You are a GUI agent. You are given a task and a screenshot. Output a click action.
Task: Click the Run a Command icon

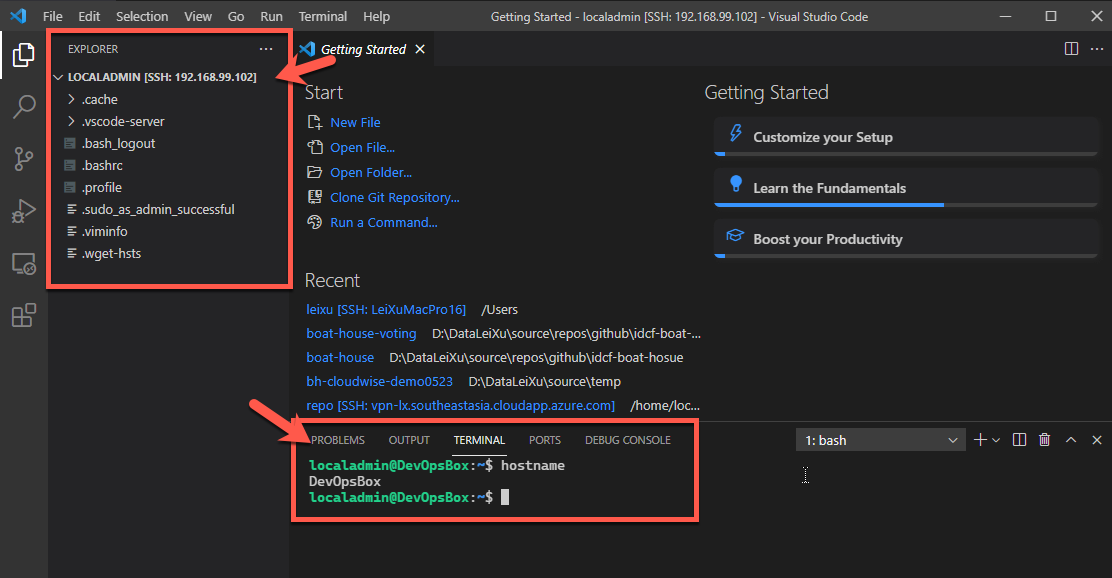tap(314, 222)
